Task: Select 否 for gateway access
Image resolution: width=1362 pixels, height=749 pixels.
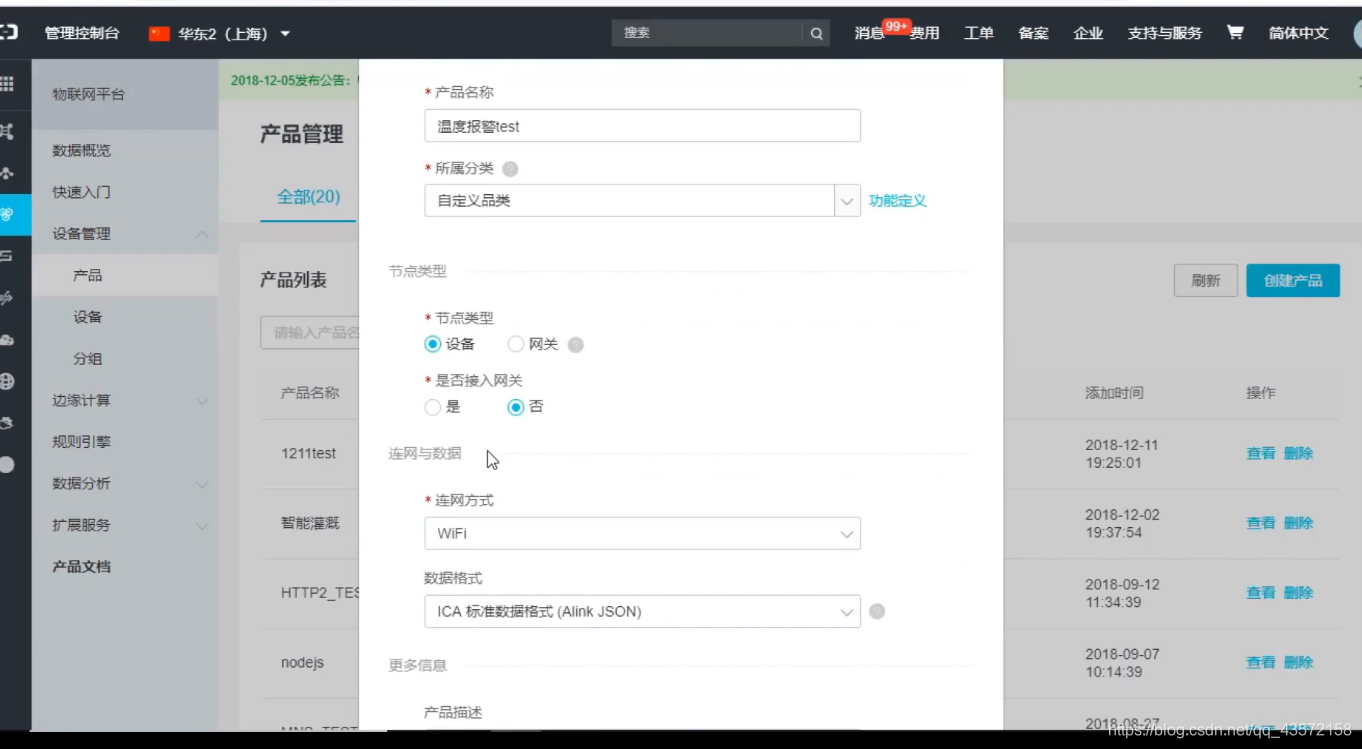Action: pos(515,407)
